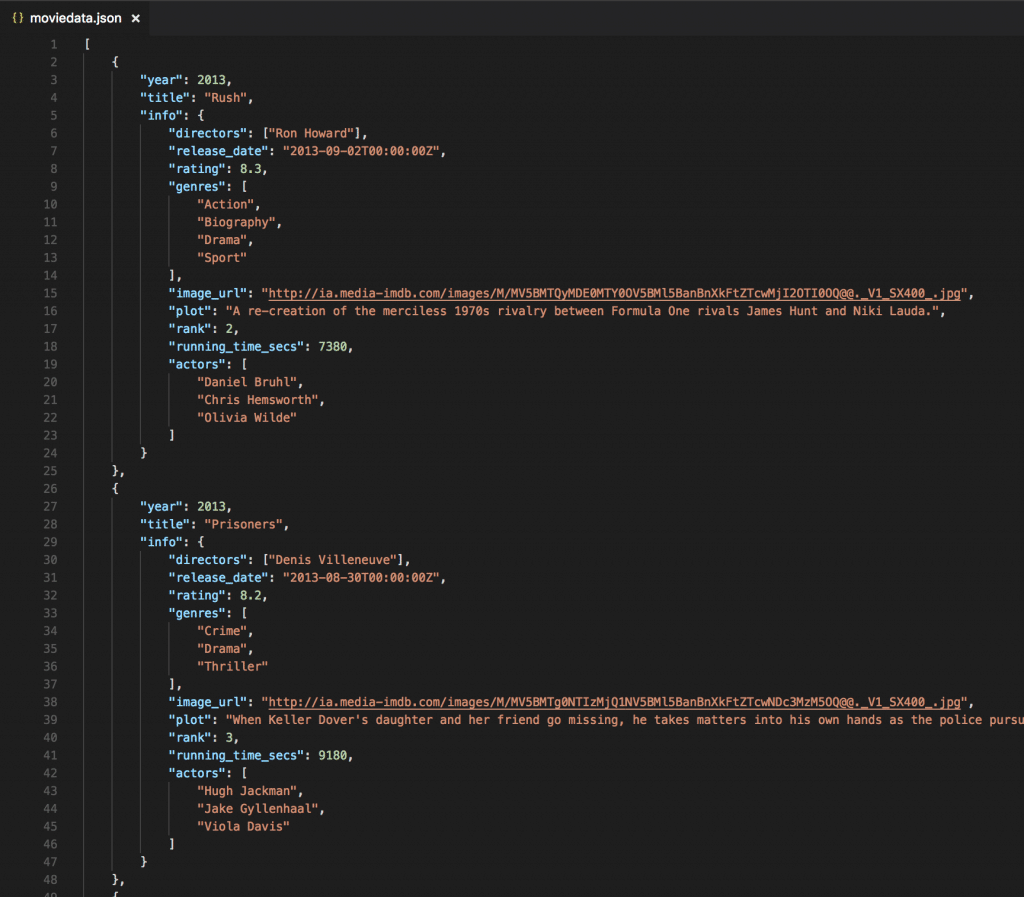Click release date "2013-09-02T00:00:00Z"
1024x897 pixels.
(x=361, y=151)
